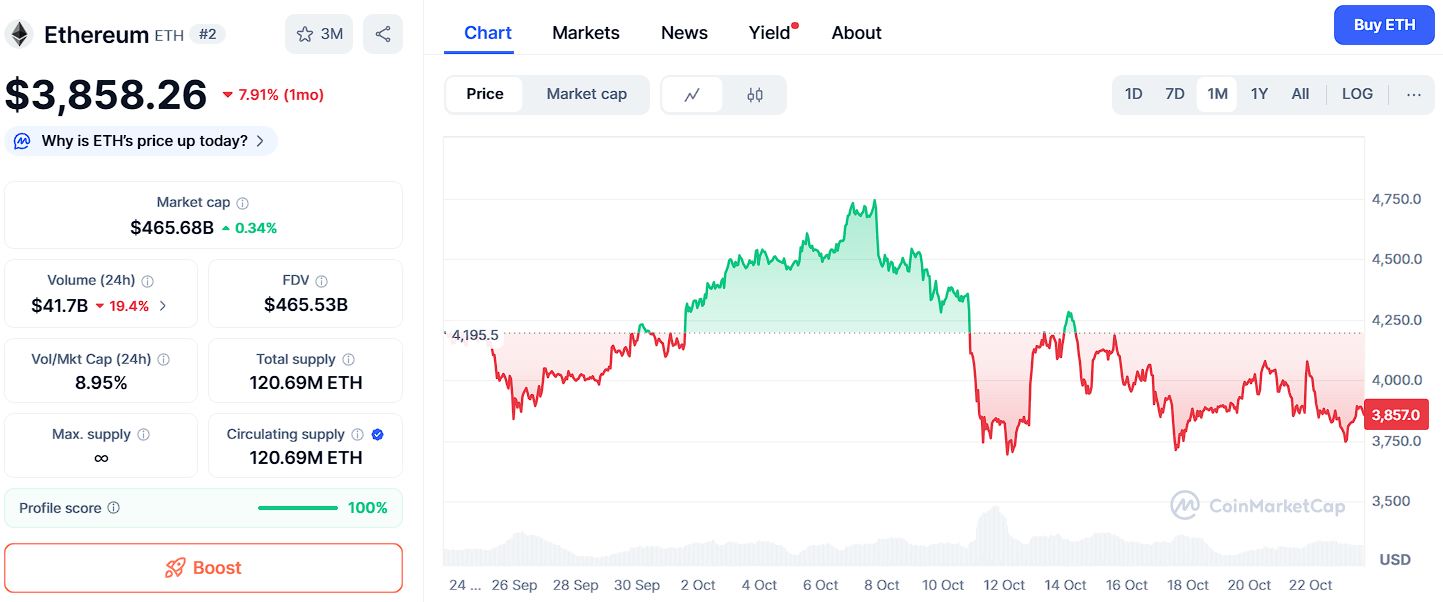
Task: Click the info icon beside Total supply
Action: (349, 359)
